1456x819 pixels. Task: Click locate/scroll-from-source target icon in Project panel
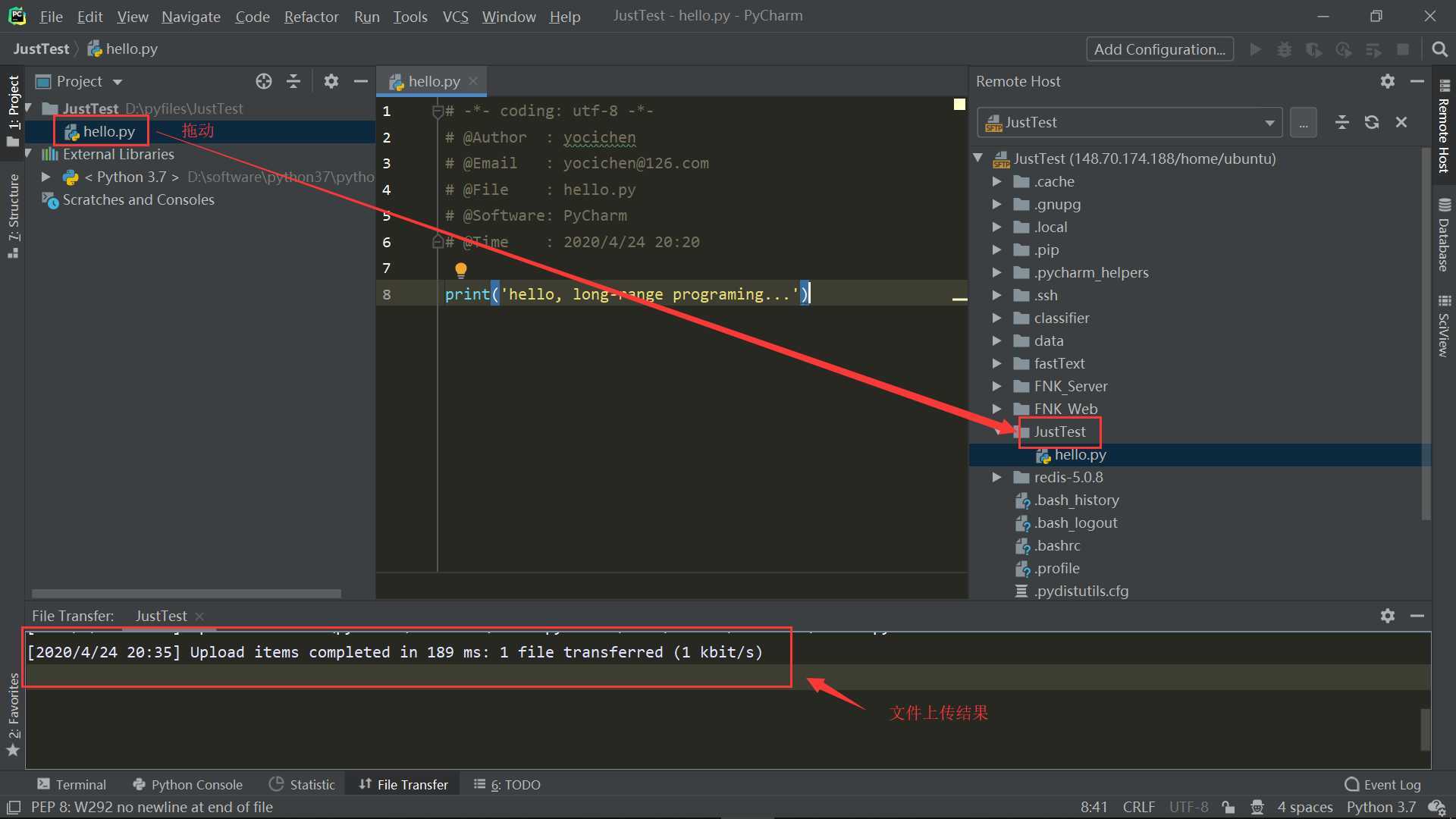264,81
